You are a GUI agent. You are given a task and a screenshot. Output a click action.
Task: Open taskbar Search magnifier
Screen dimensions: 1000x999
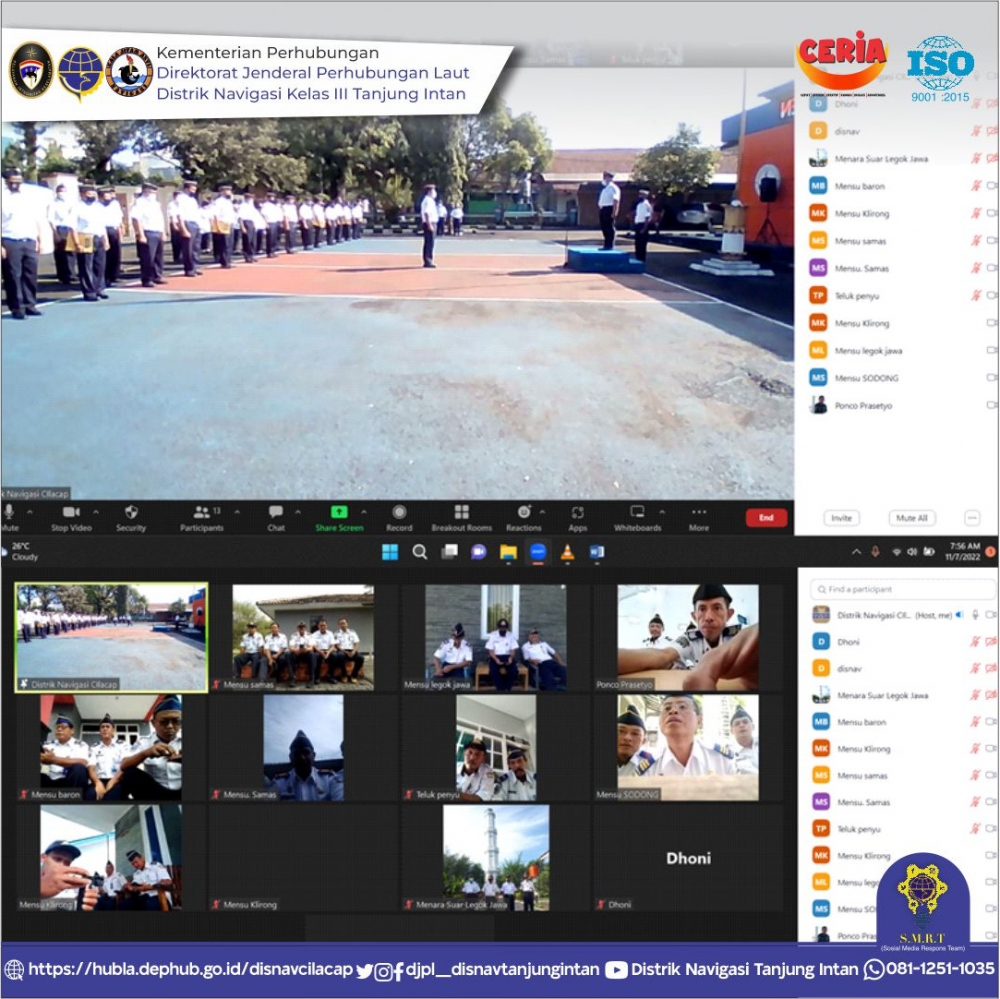pos(420,552)
